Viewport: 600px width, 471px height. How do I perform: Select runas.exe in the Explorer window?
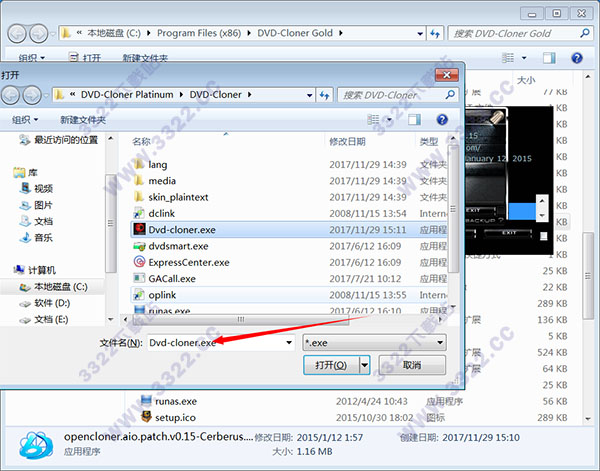tap(176, 401)
